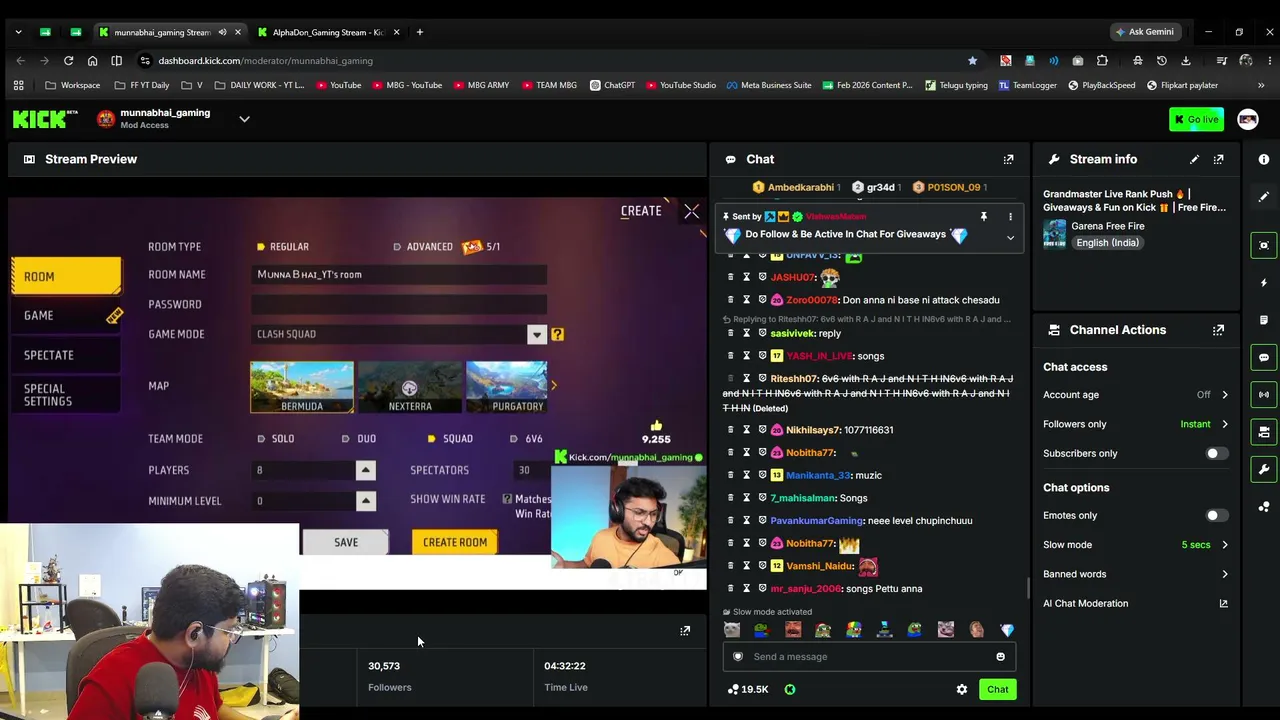Image resolution: width=1280 pixels, height=720 pixels.
Task: Open the profile avatar menu
Action: (1248, 119)
